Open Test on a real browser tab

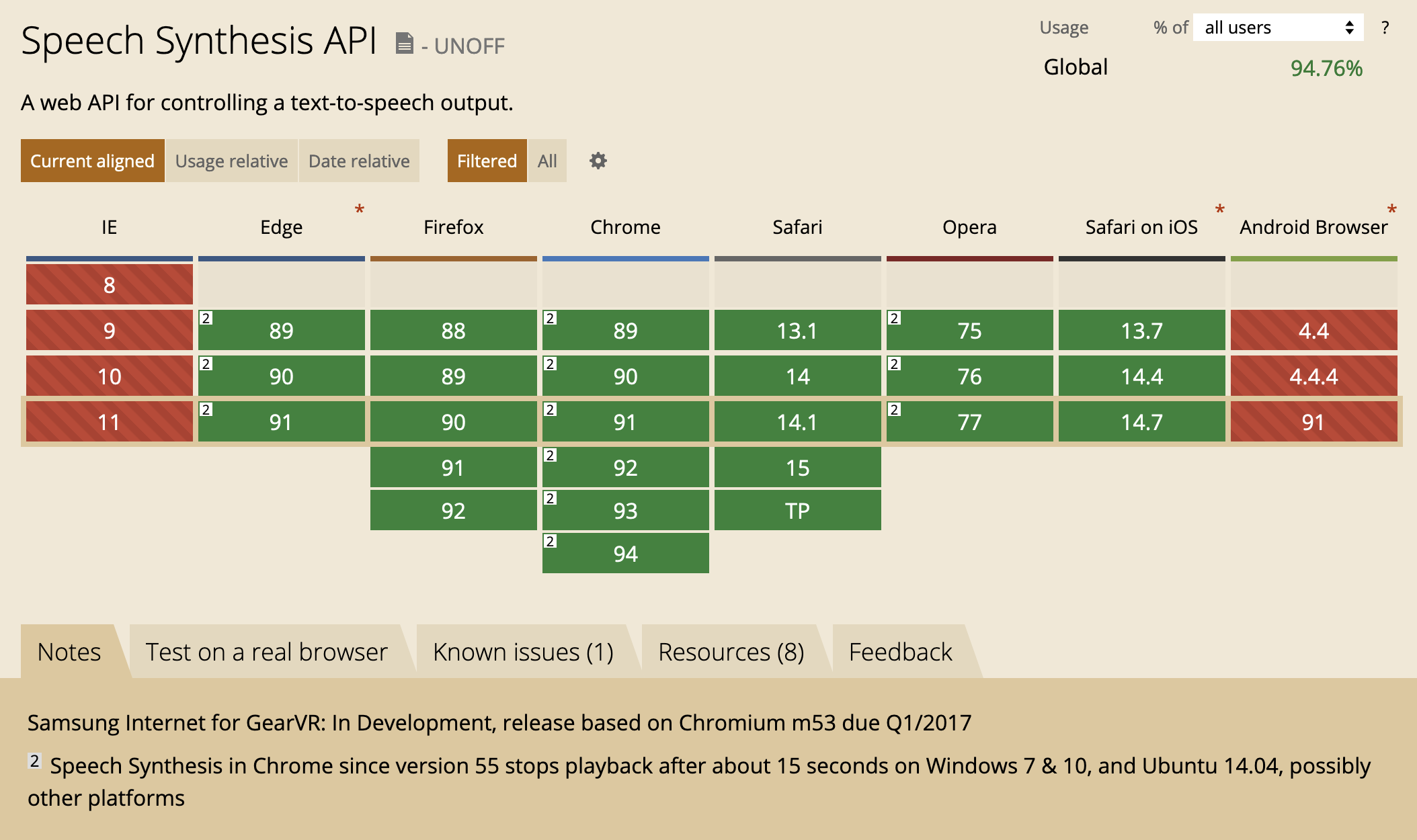[x=267, y=652]
